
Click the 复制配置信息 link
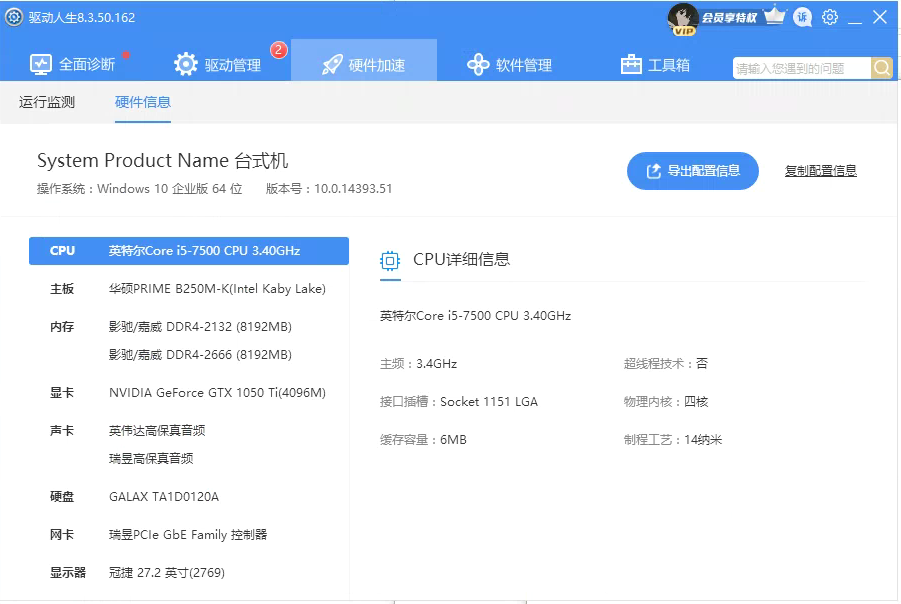tap(821, 171)
